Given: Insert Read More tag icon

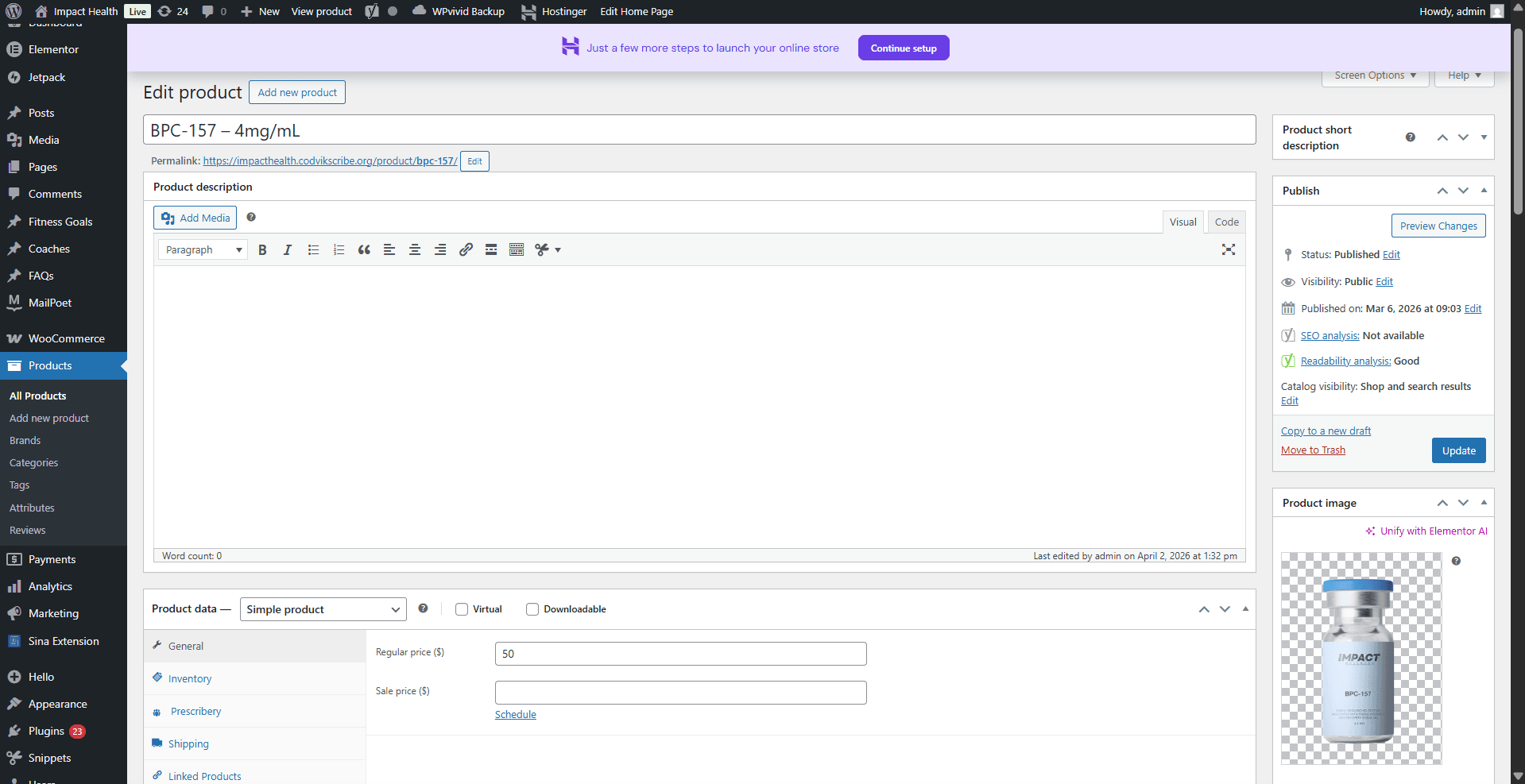Looking at the screenshot, I should [491, 249].
